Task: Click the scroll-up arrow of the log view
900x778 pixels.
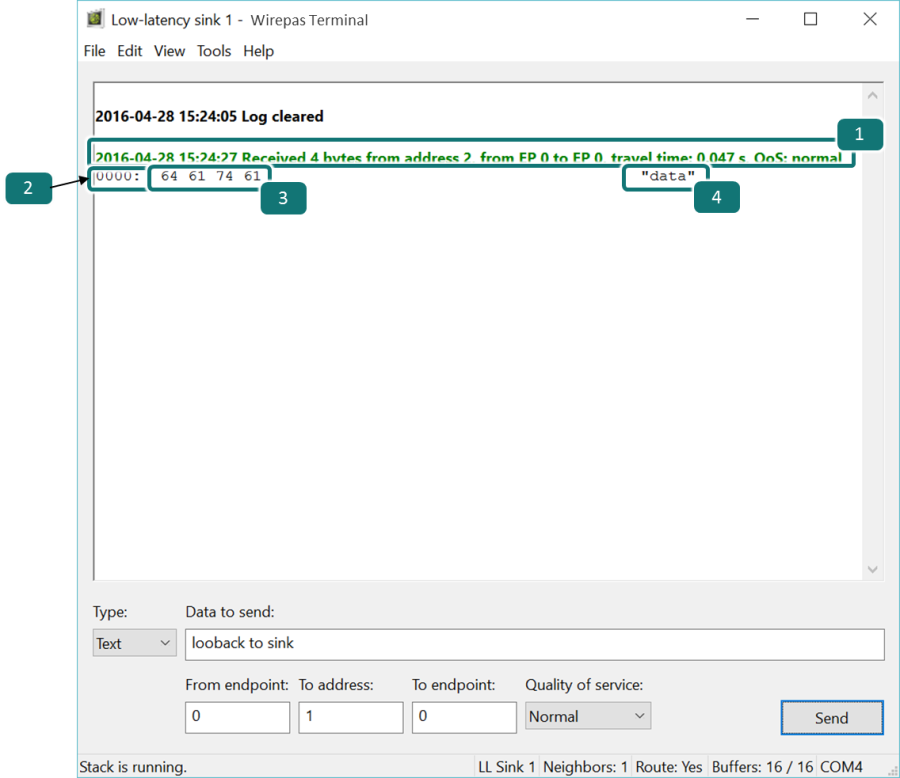Action: tap(872, 95)
